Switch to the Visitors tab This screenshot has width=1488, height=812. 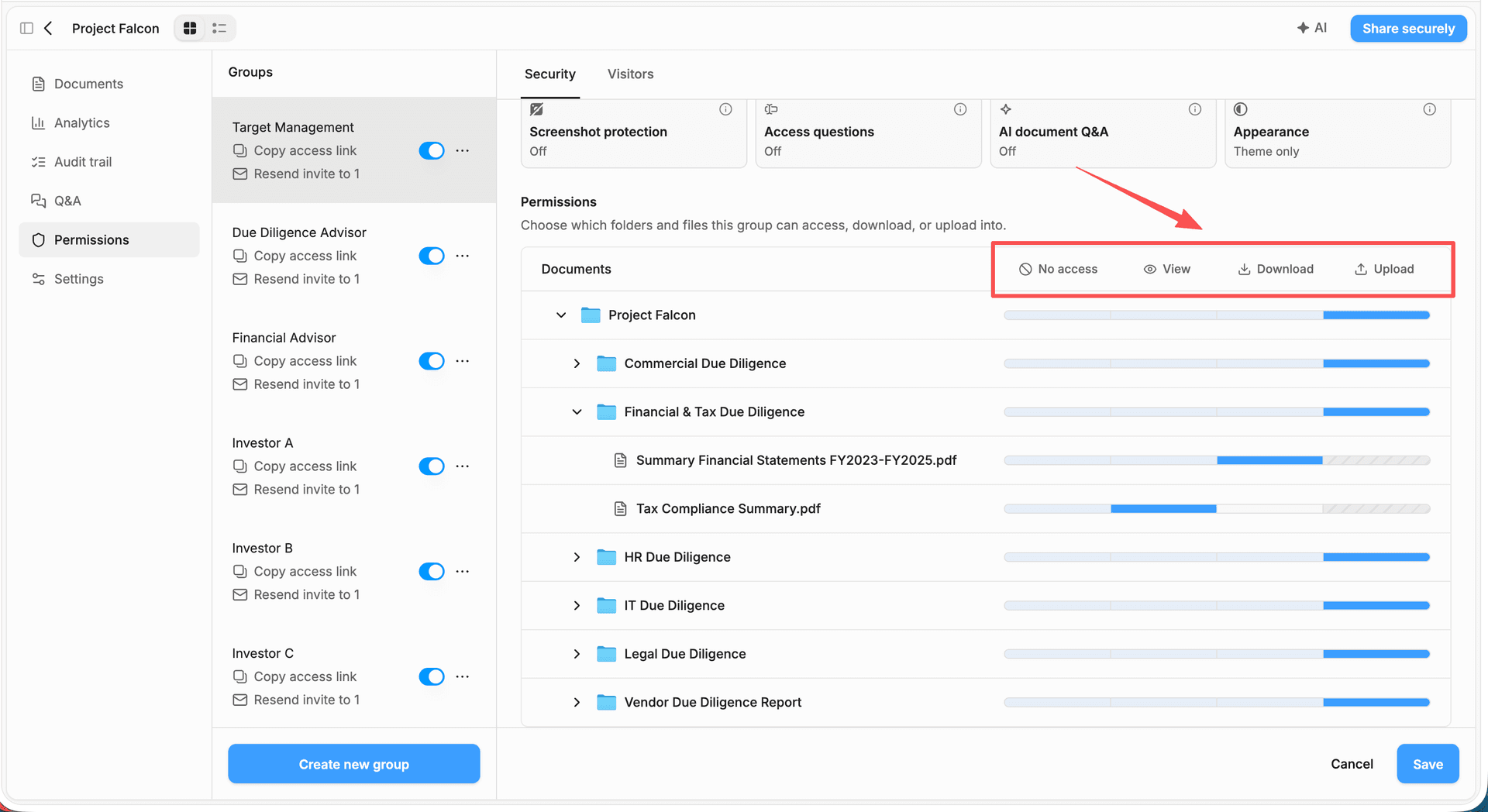coord(630,74)
